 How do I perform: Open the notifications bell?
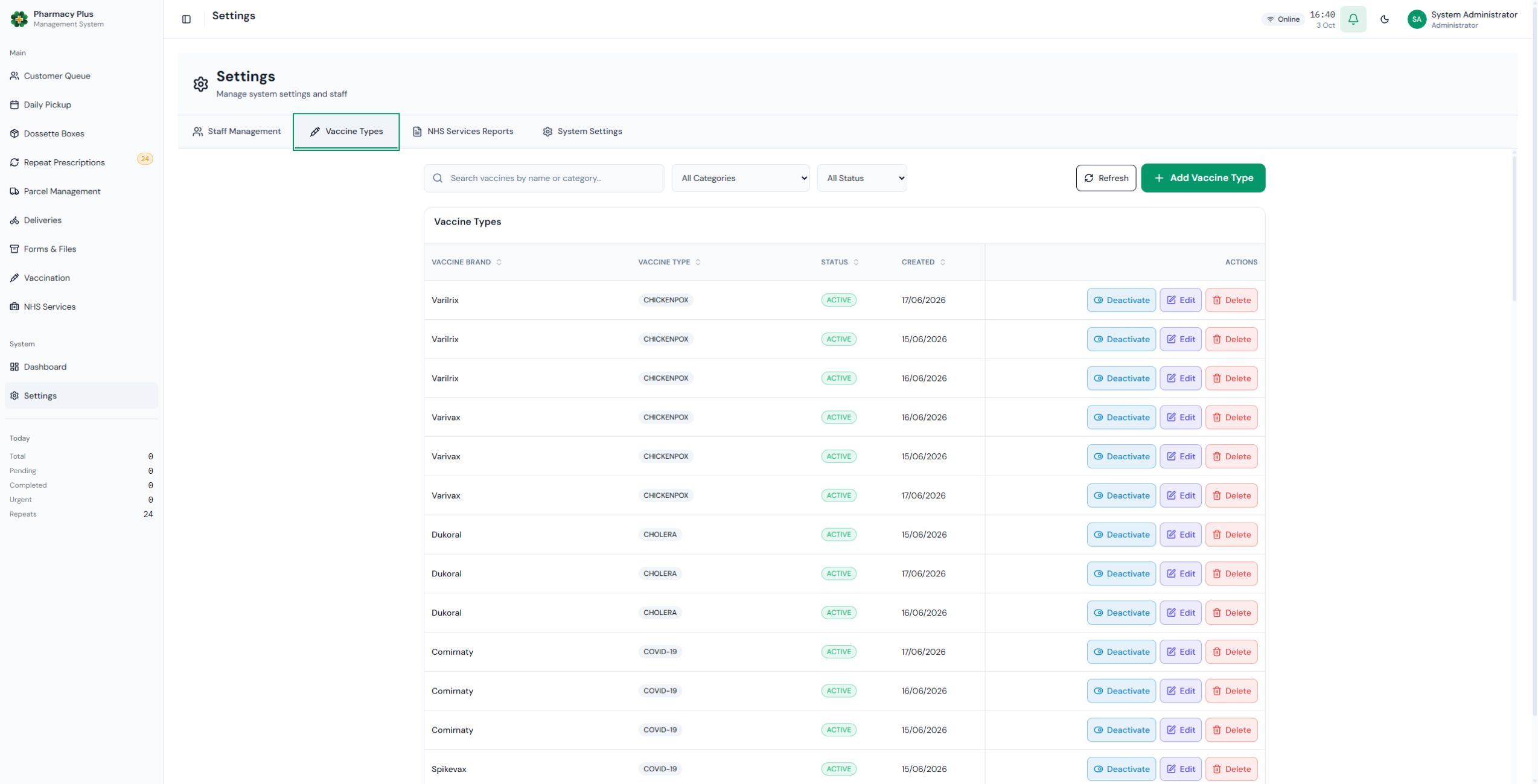pos(1353,19)
